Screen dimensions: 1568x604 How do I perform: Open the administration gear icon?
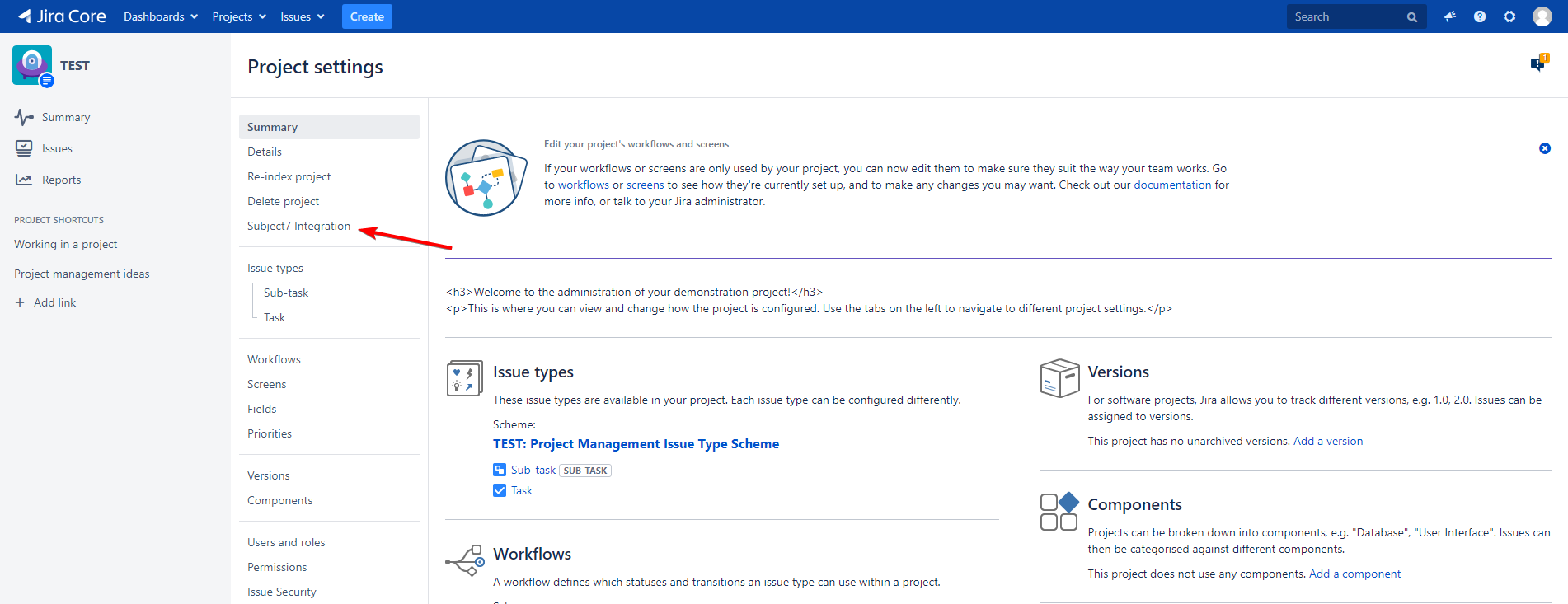pos(1509,16)
